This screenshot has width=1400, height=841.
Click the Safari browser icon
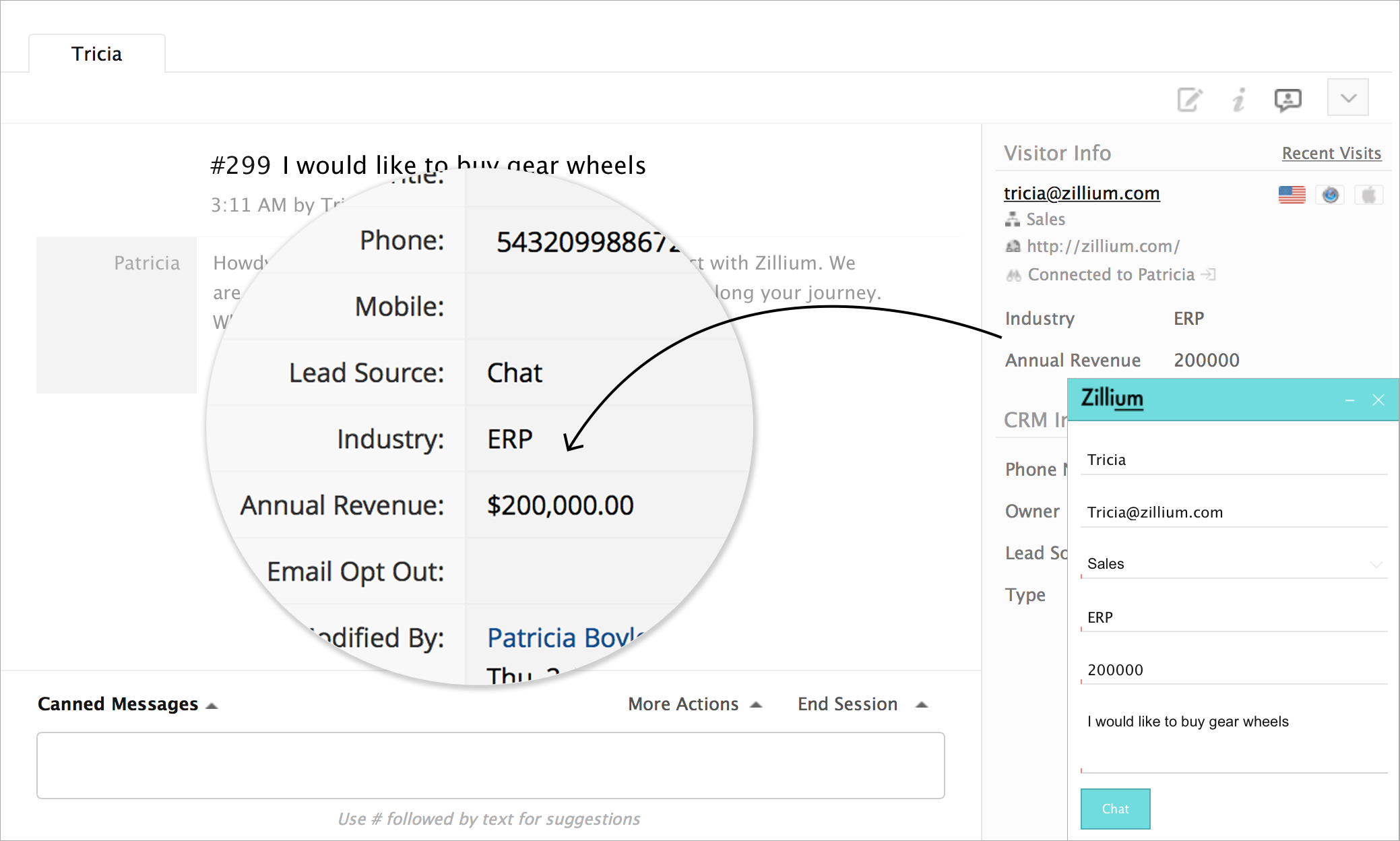coord(1330,195)
